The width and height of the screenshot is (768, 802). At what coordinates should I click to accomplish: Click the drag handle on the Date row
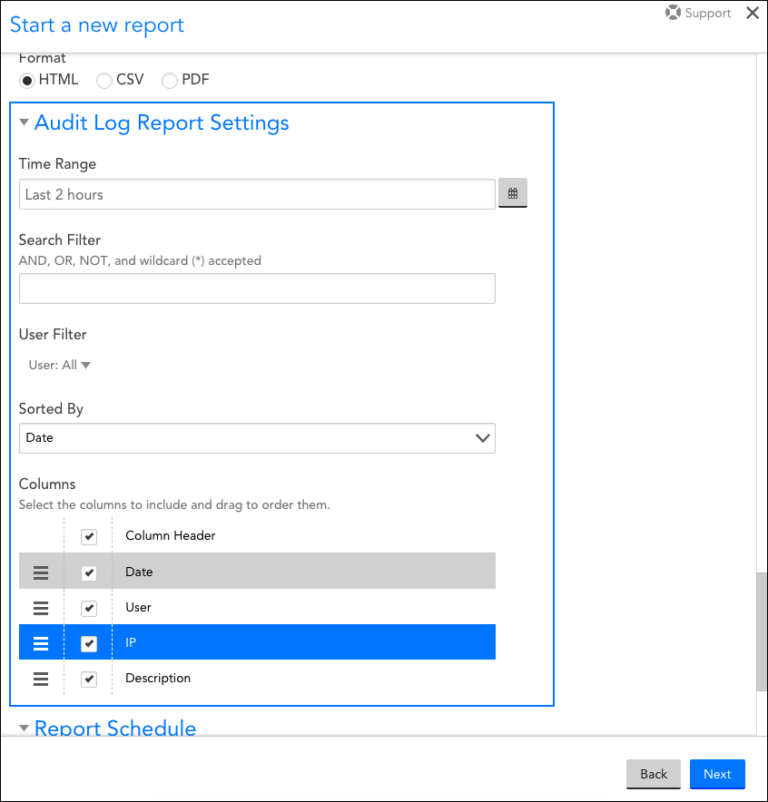pos(39,571)
